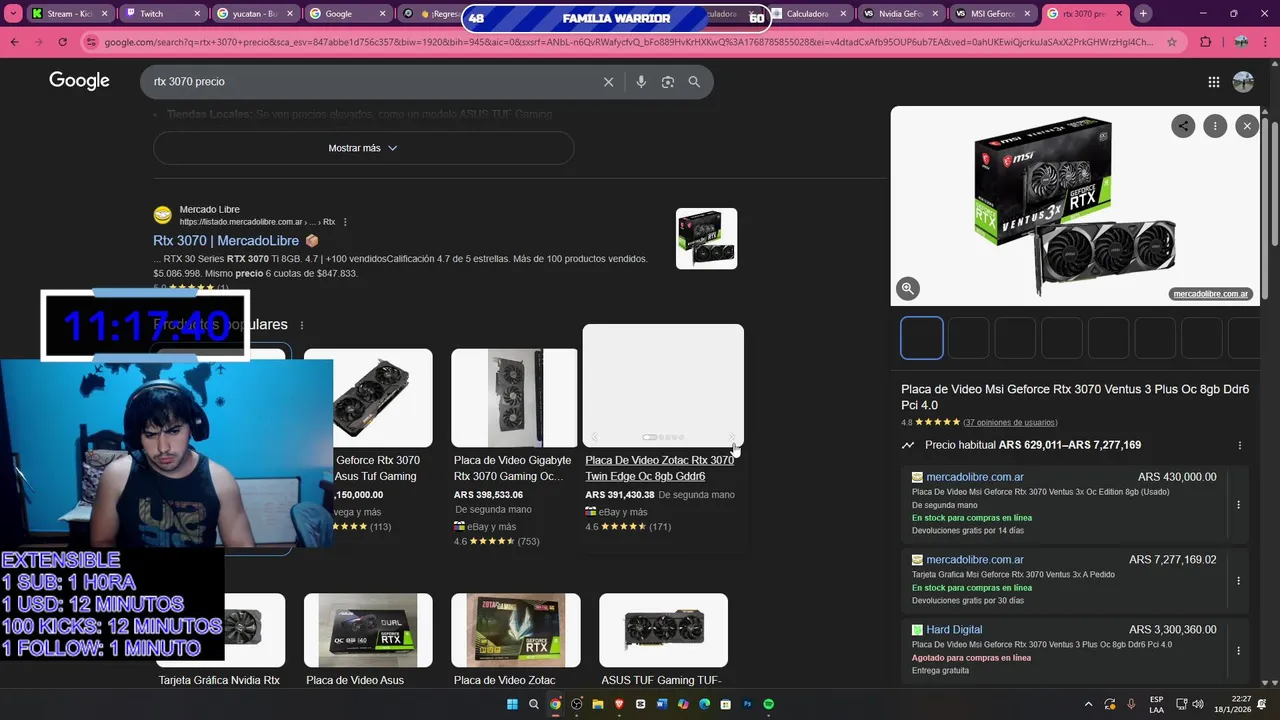Open Placa de Video Zotac boxed card image

(x=515, y=630)
